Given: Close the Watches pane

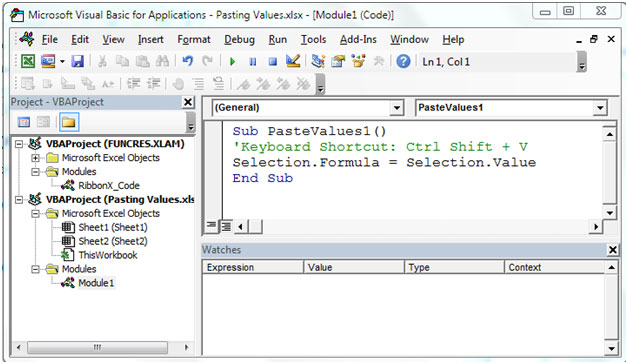Looking at the screenshot, I should click(612, 250).
